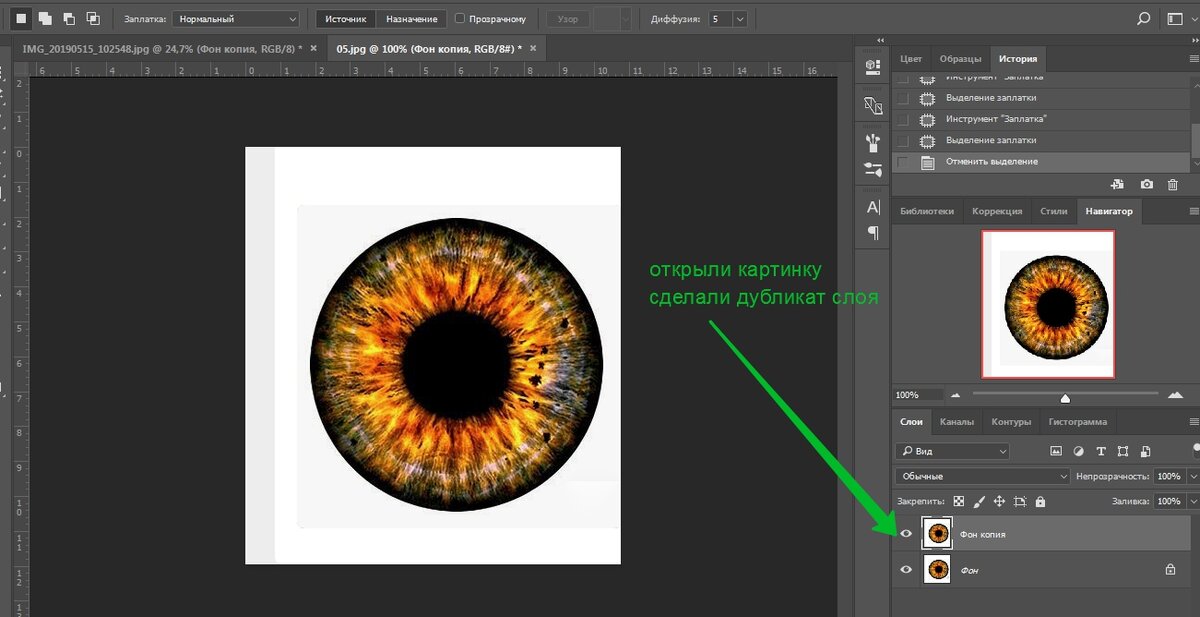
Task: Click the zoom out small mountains icon
Action: [955, 395]
